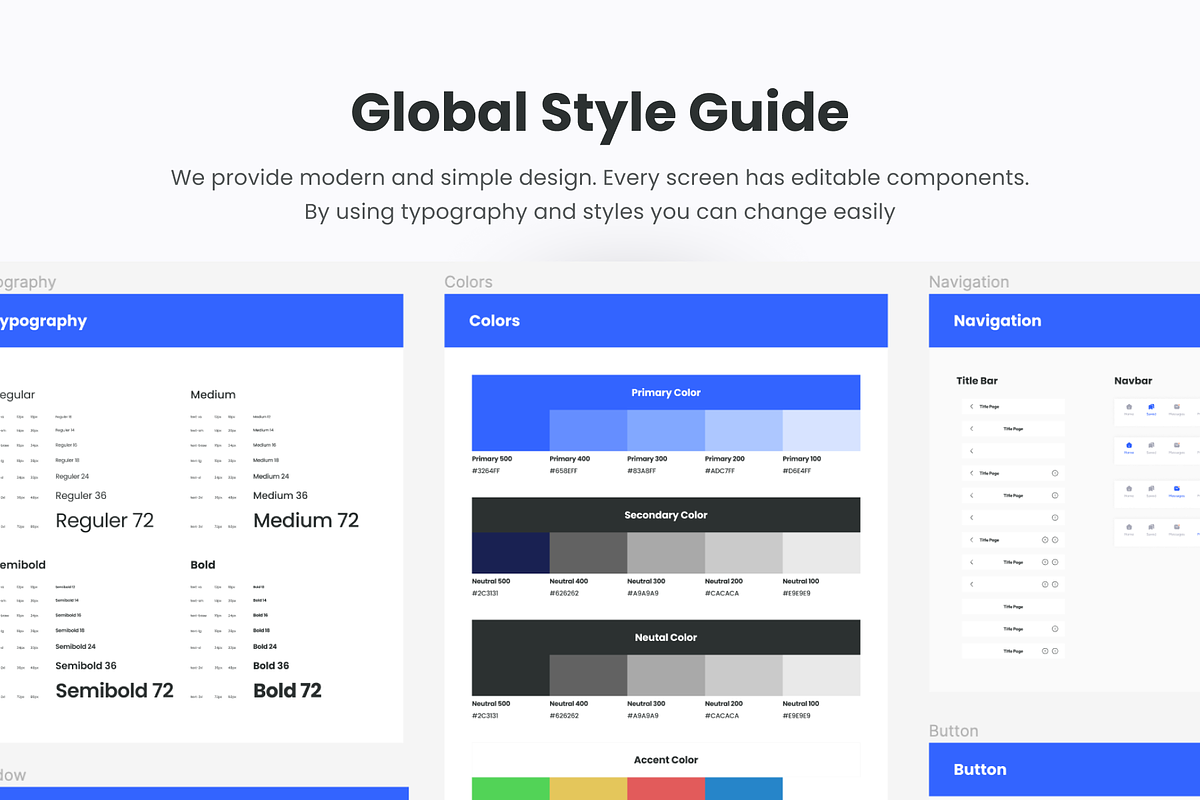
Task: Pick the Primary 500 swatch #3264FF
Action: coord(510,430)
